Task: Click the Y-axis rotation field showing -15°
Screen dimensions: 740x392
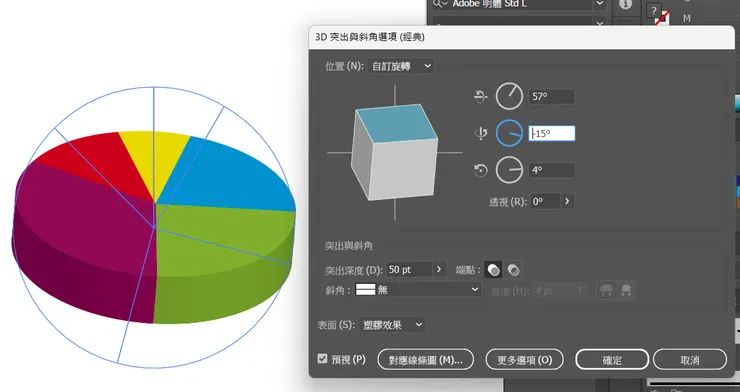Action: [x=552, y=133]
